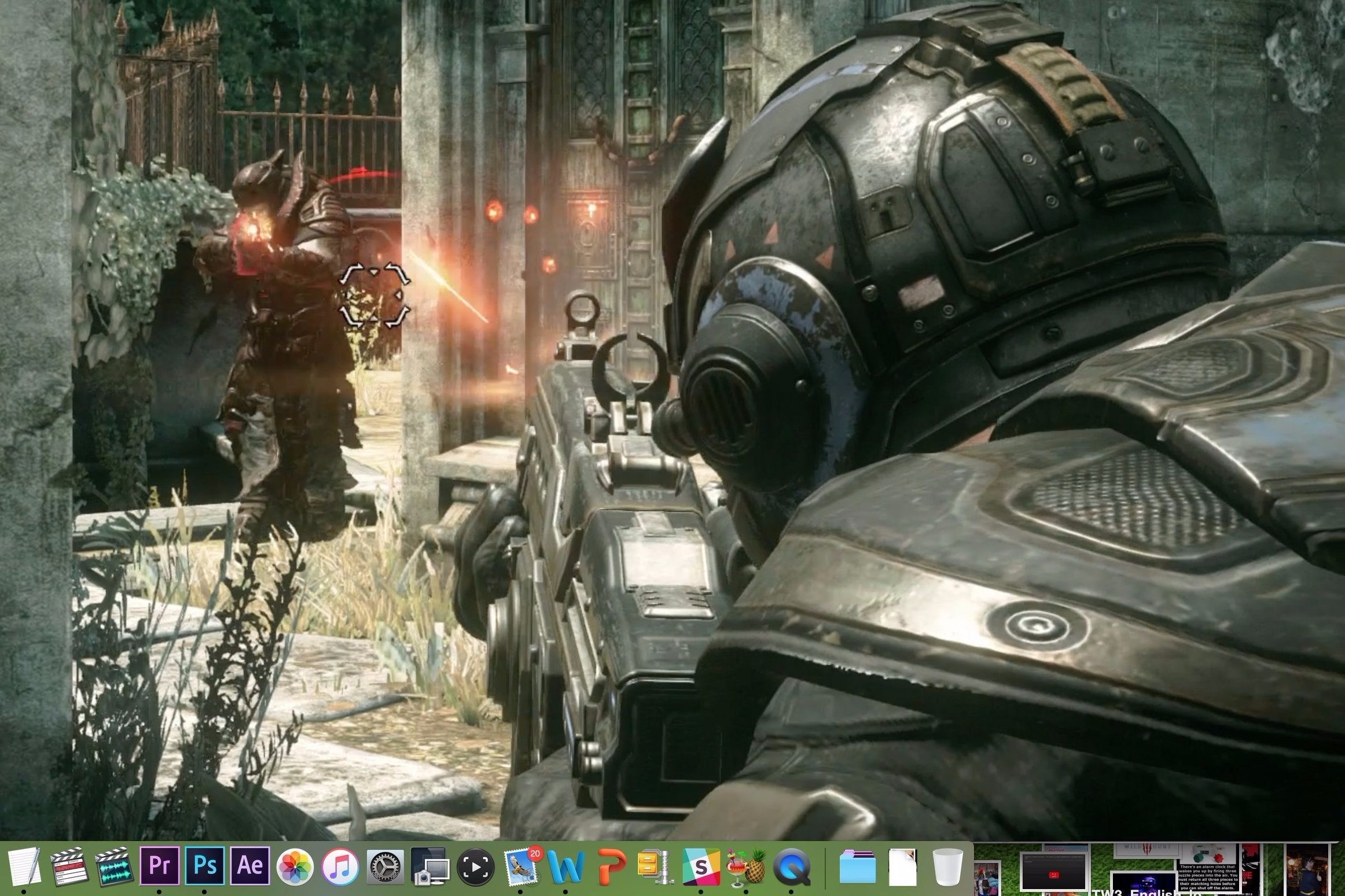Image resolution: width=1345 pixels, height=896 pixels.
Task: Open the Screen Sharing capture app
Action: click(x=431, y=866)
